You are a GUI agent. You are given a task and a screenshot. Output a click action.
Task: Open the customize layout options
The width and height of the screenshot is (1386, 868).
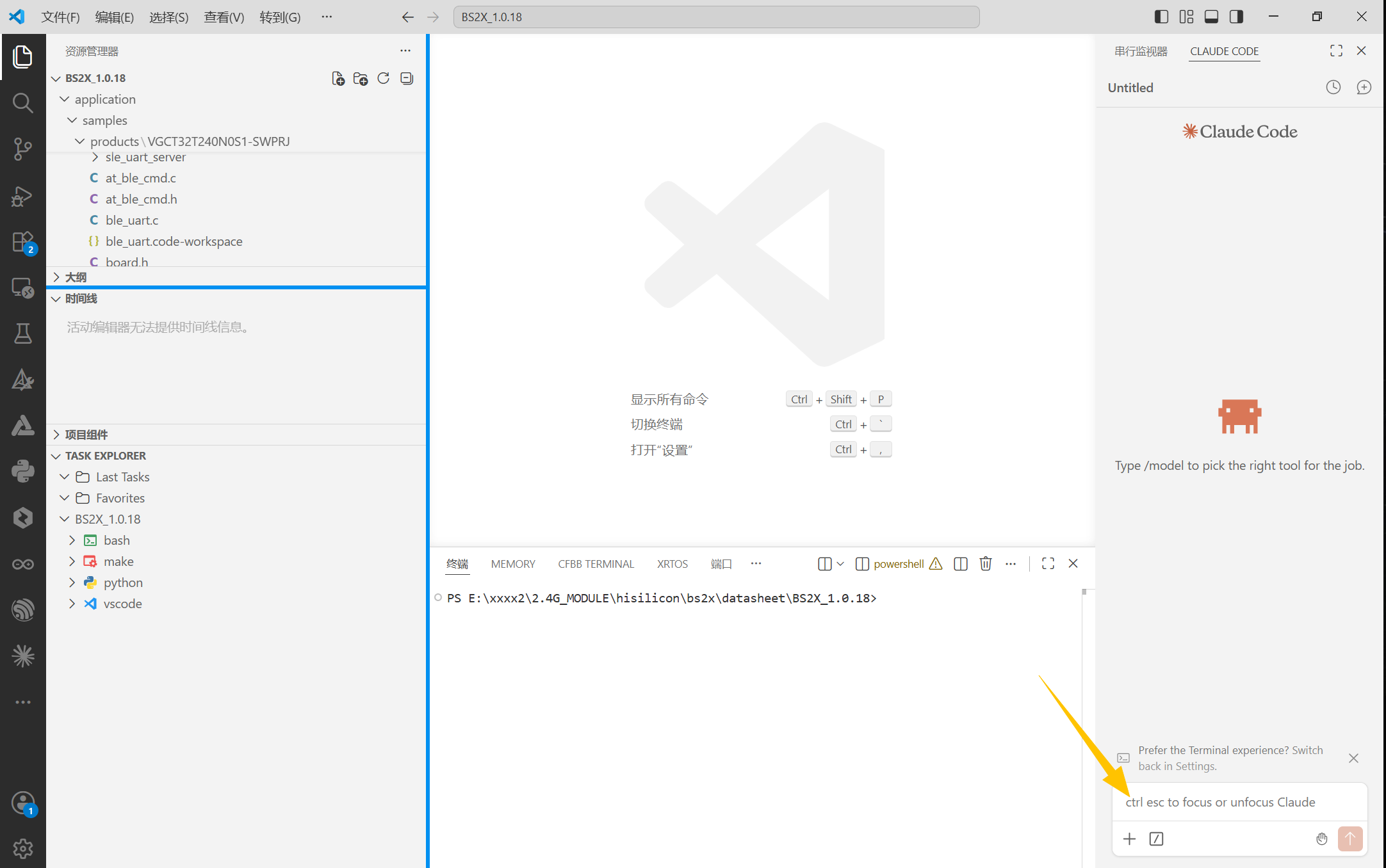1186,17
